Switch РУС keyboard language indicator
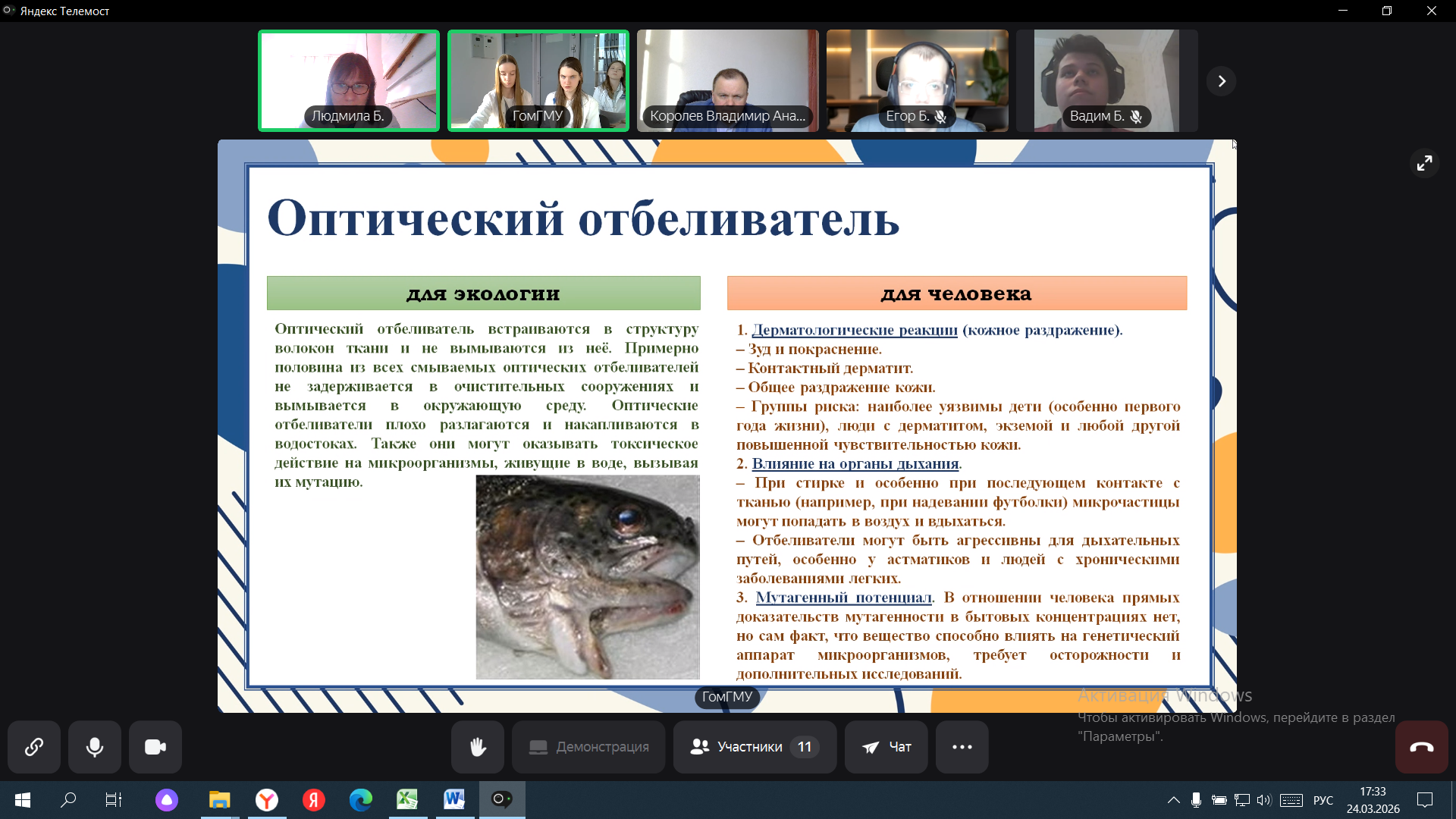The image size is (1456, 819). click(x=1323, y=800)
